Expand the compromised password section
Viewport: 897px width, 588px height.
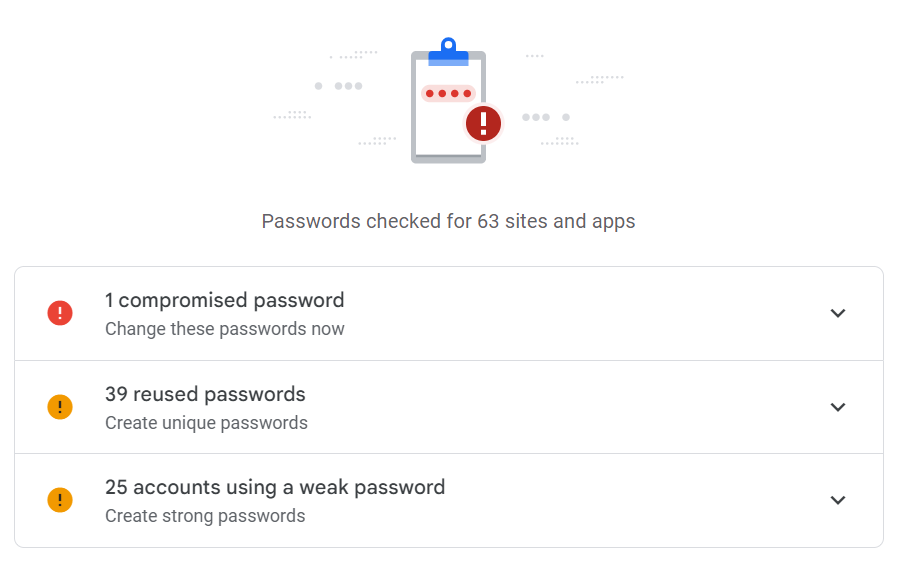[838, 313]
